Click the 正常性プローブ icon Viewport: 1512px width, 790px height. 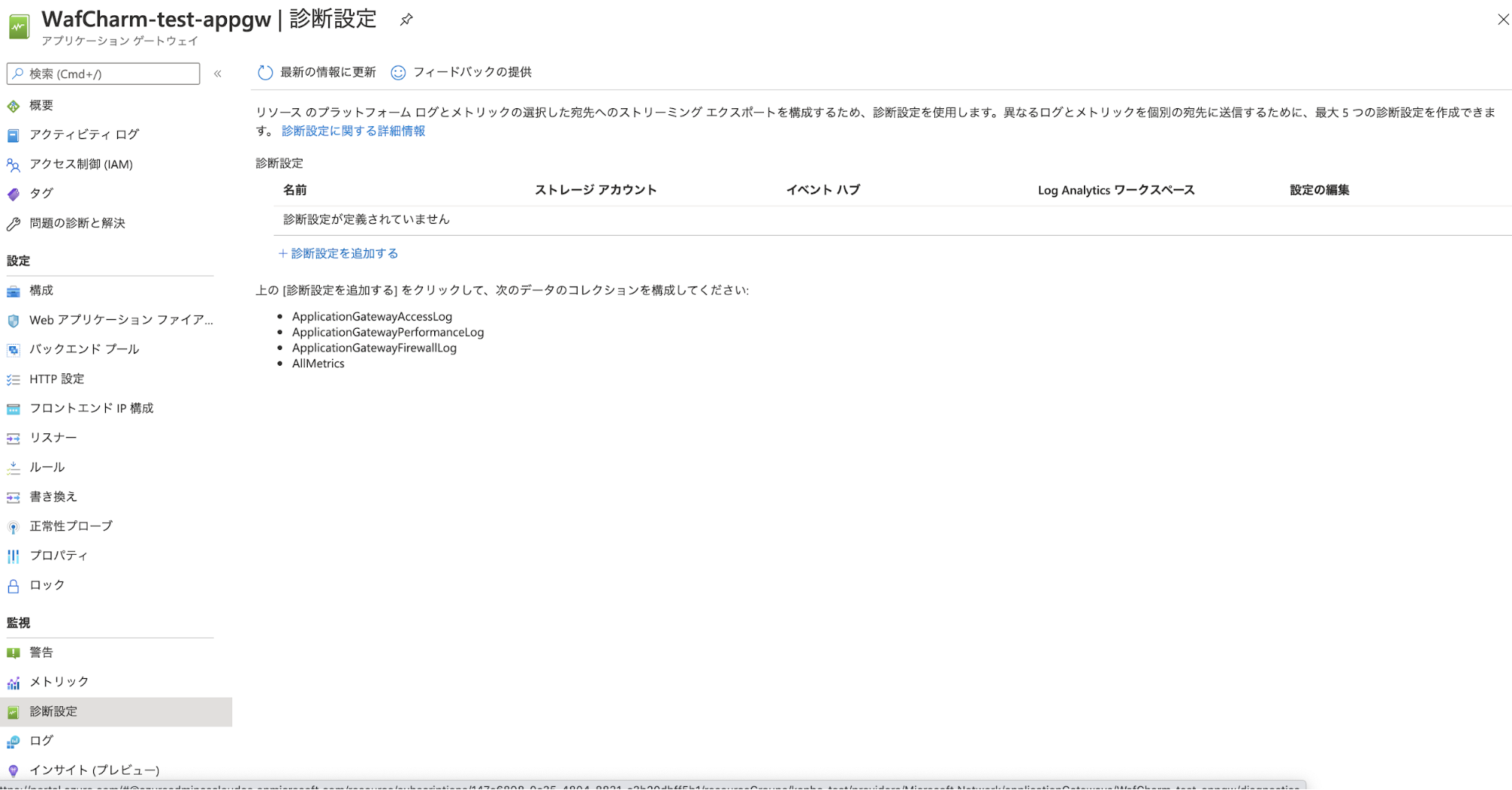[x=14, y=527]
